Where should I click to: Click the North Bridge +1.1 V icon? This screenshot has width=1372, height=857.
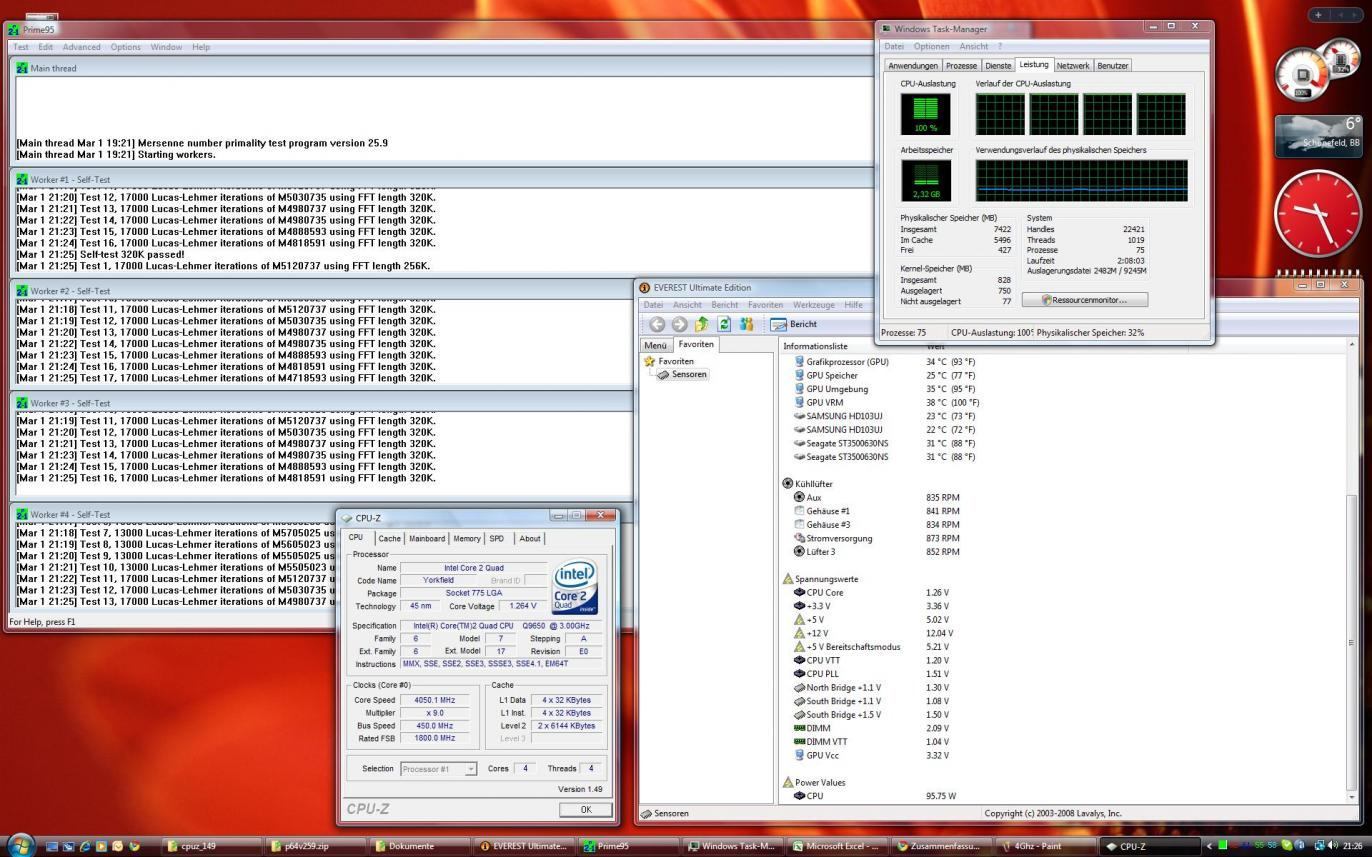point(799,688)
